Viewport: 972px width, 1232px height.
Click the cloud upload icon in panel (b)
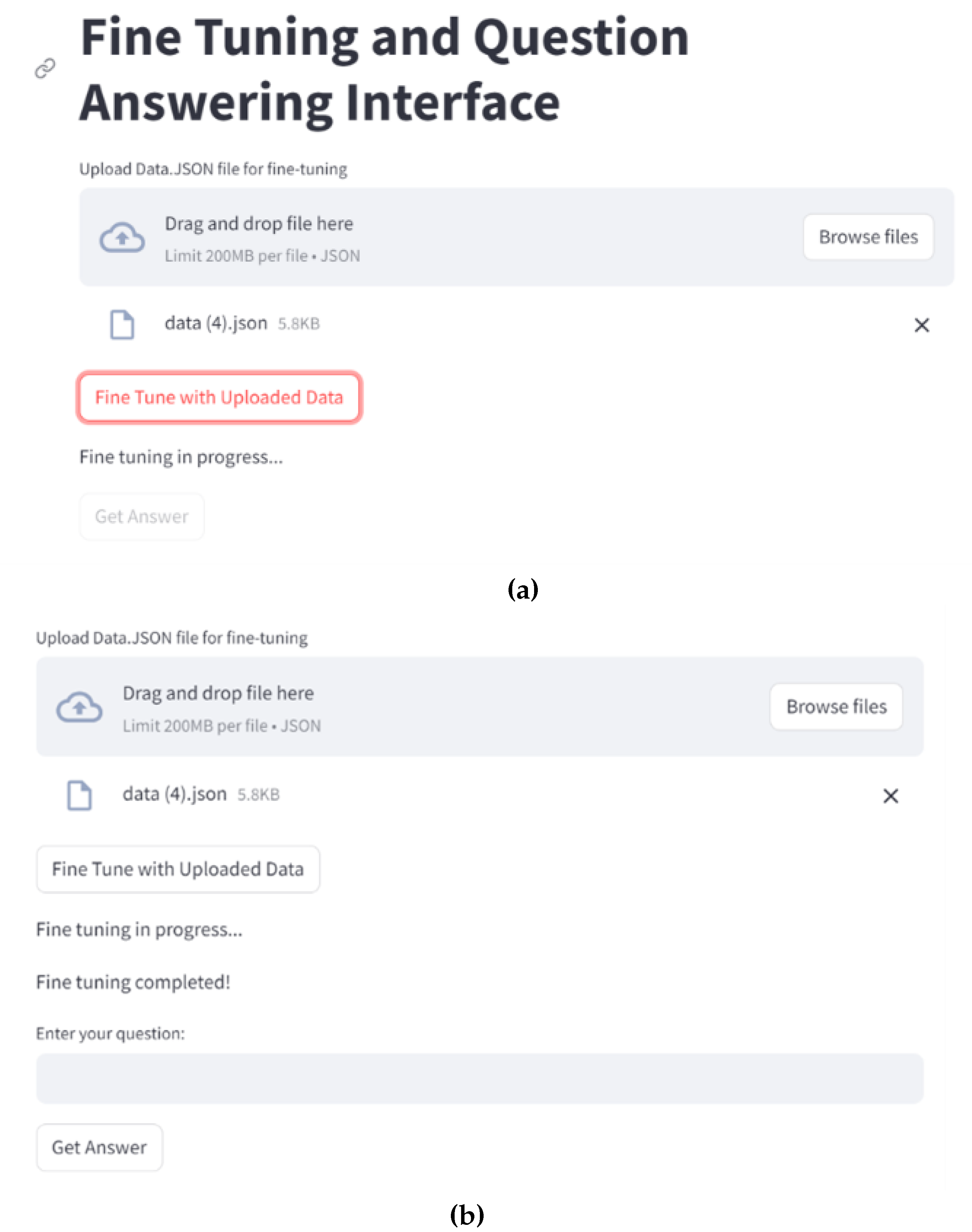point(79,707)
